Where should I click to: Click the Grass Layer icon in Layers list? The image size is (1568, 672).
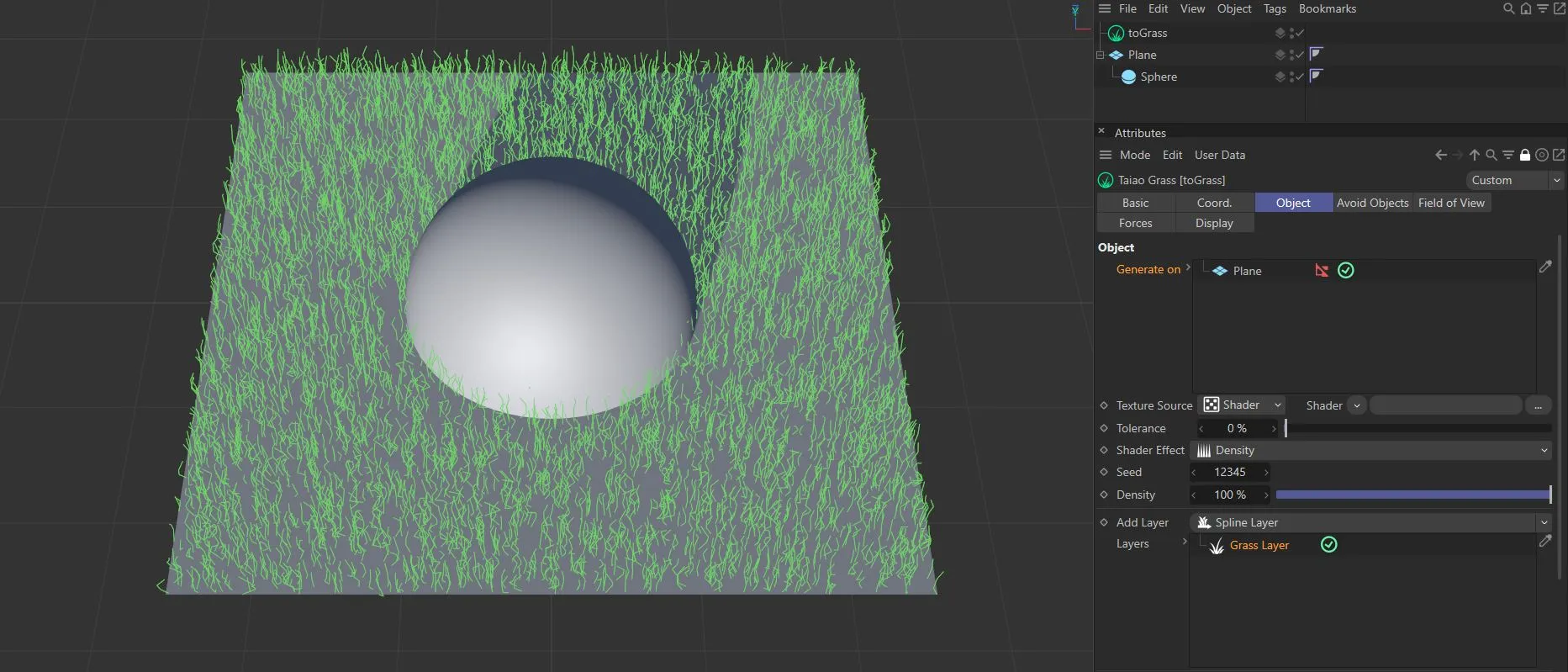point(1216,546)
